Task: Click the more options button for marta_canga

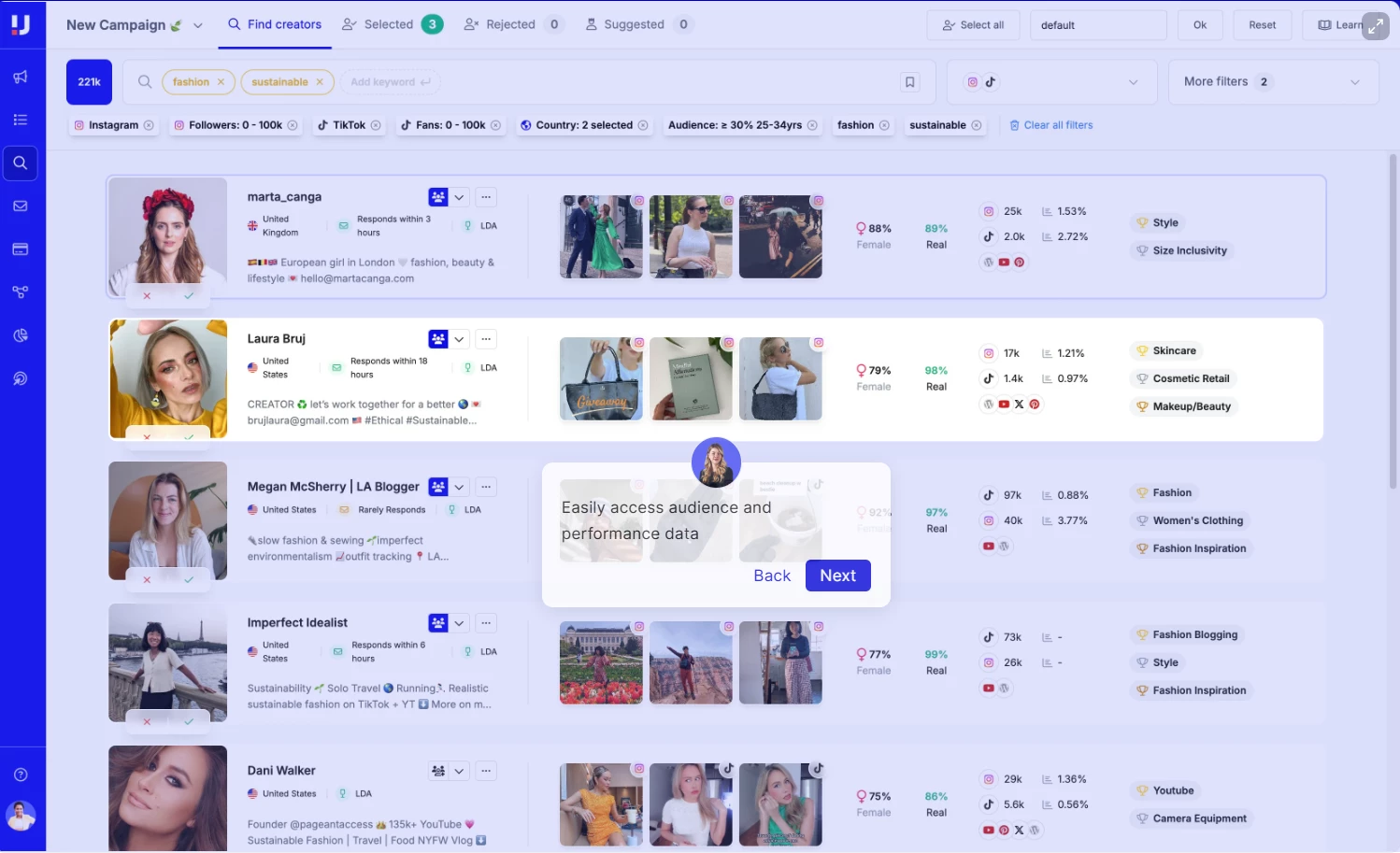Action: coord(486,197)
